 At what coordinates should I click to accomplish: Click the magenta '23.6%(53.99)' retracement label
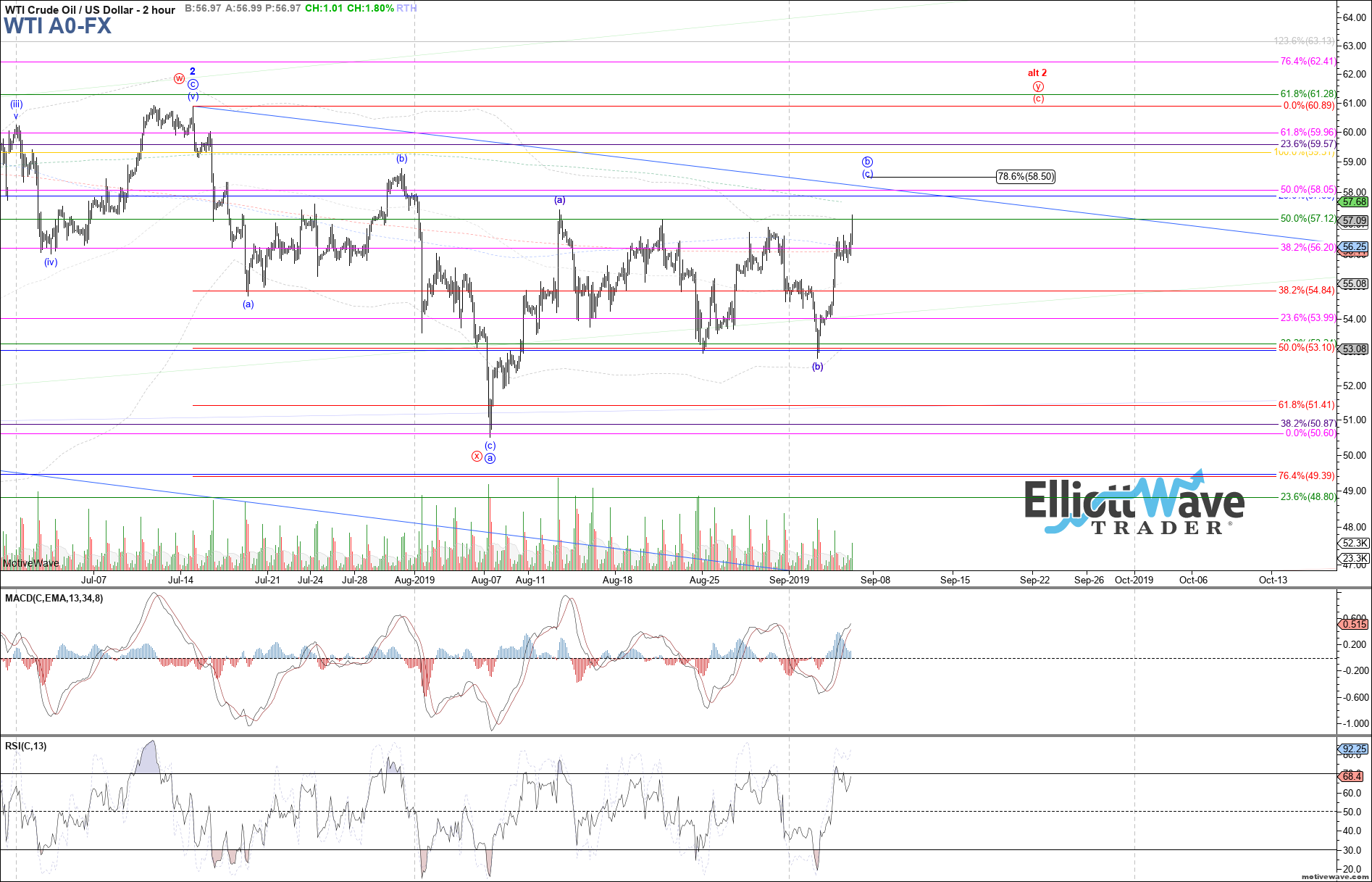[x=1308, y=318]
